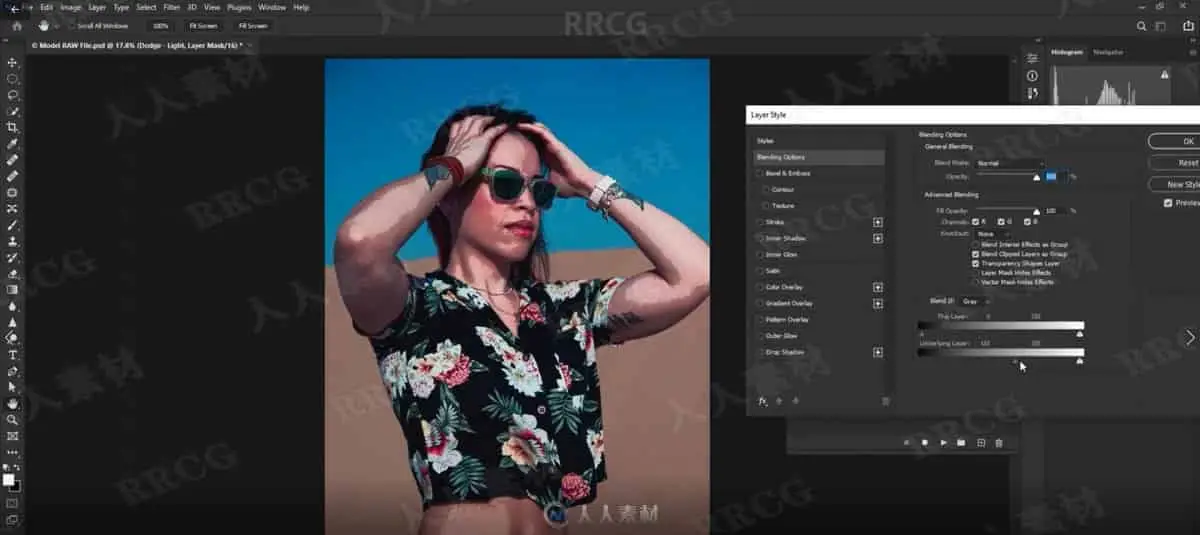
Task: Click the fx icon in Layer Style
Action: (x=762, y=401)
